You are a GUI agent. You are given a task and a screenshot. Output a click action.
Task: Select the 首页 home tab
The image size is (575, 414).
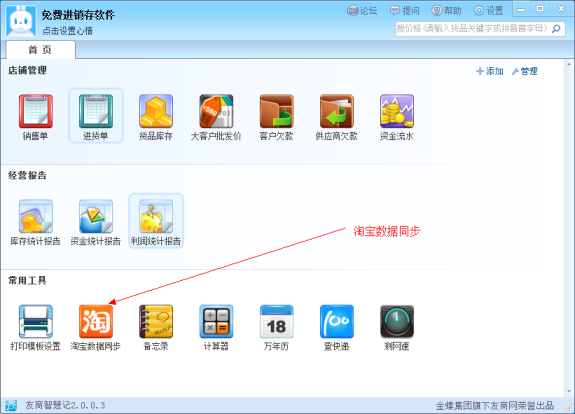click(40, 50)
